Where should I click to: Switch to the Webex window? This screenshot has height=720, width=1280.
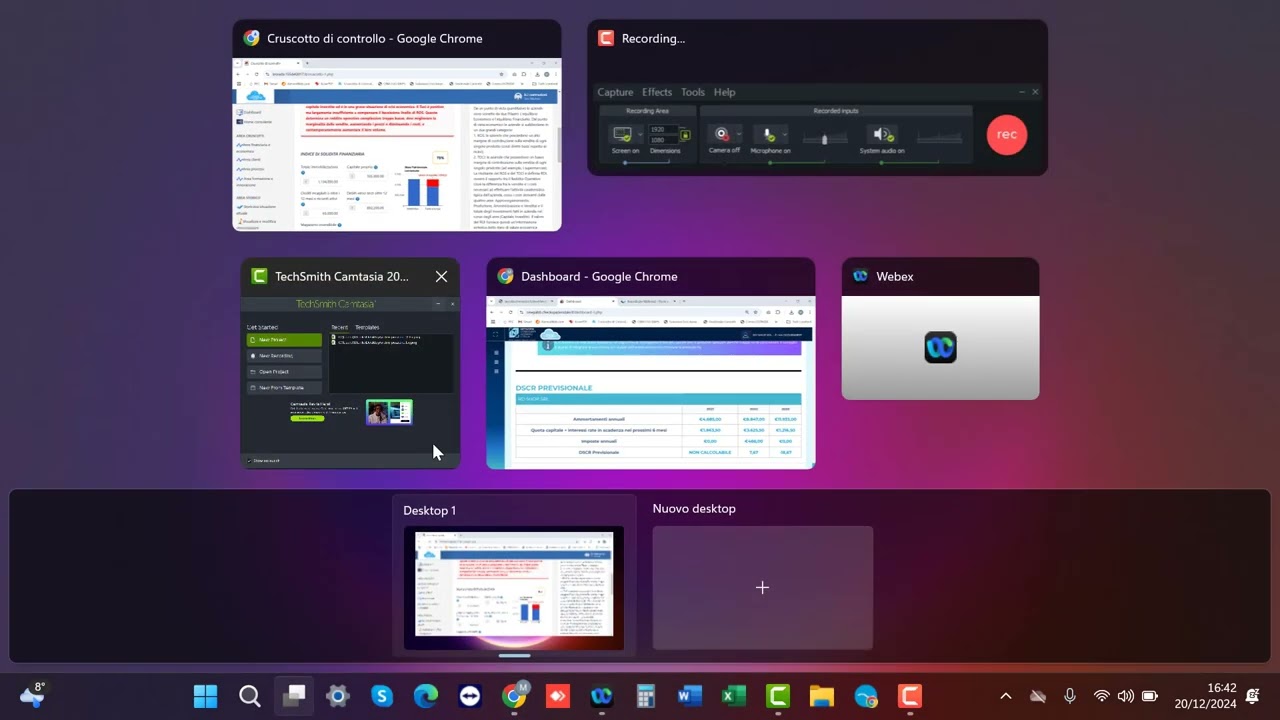940,347
